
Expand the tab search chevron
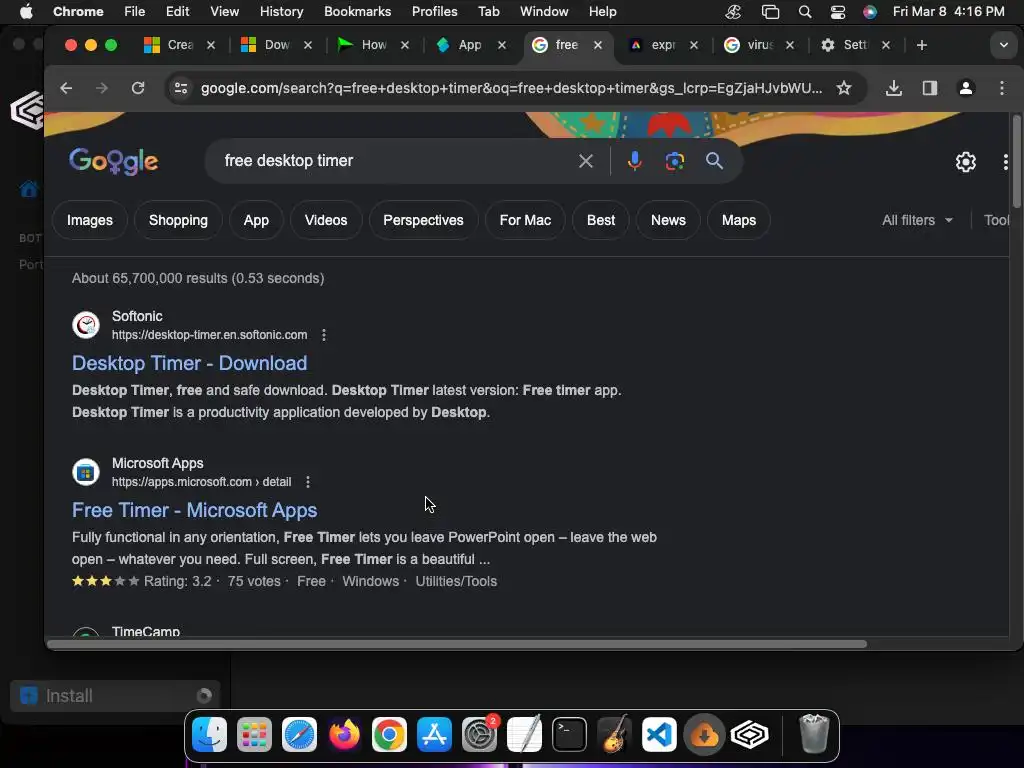[x=1004, y=45]
